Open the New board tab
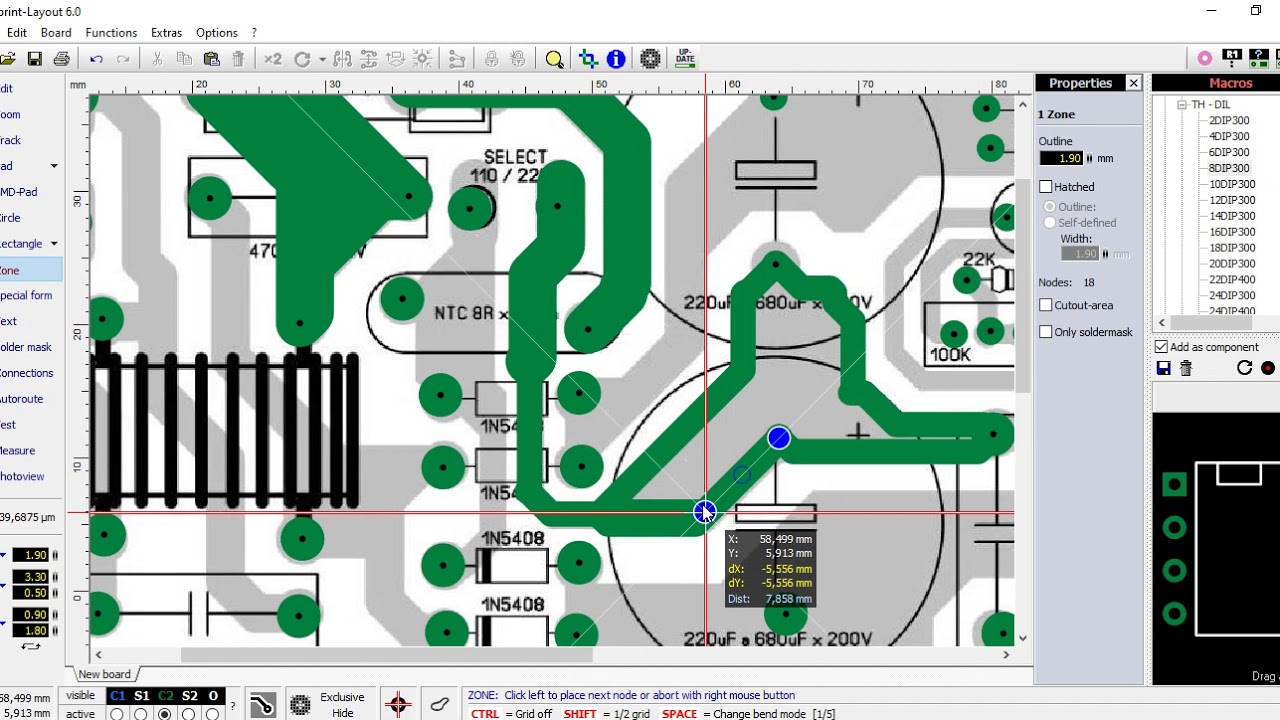1280x720 pixels. coord(104,674)
